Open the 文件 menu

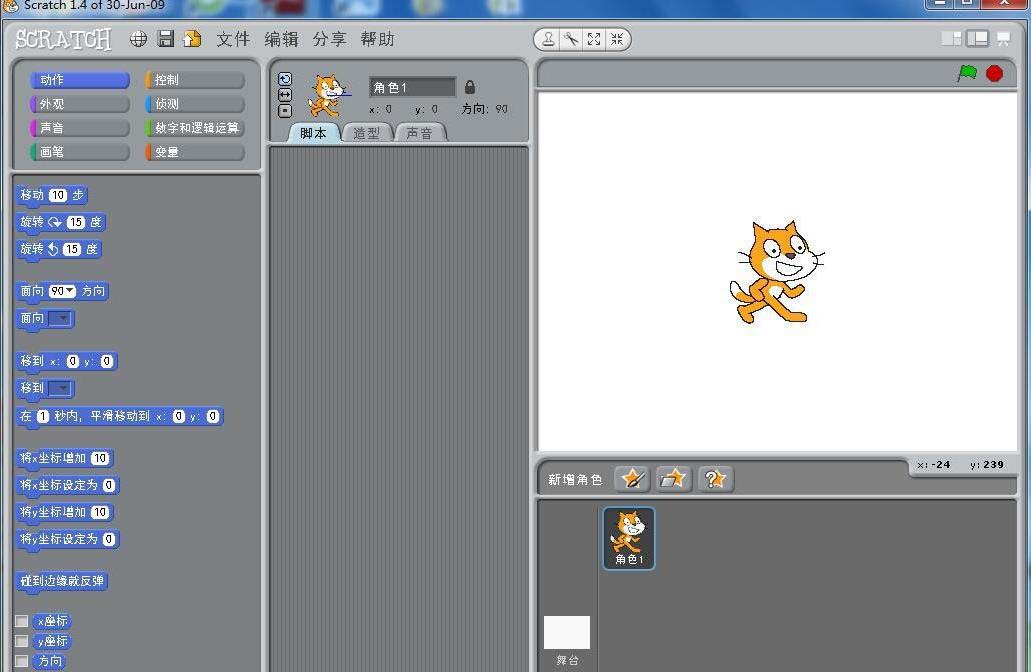(233, 39)
